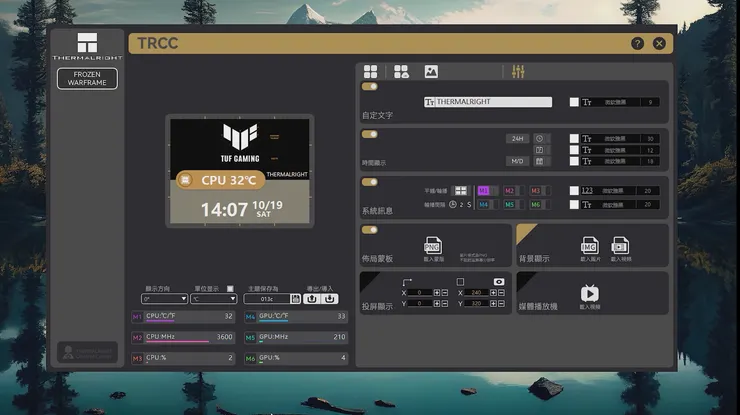Open time font selector with size 30
Image resolution: width=740 pixels, height=415 pixels.
point(620,138)
